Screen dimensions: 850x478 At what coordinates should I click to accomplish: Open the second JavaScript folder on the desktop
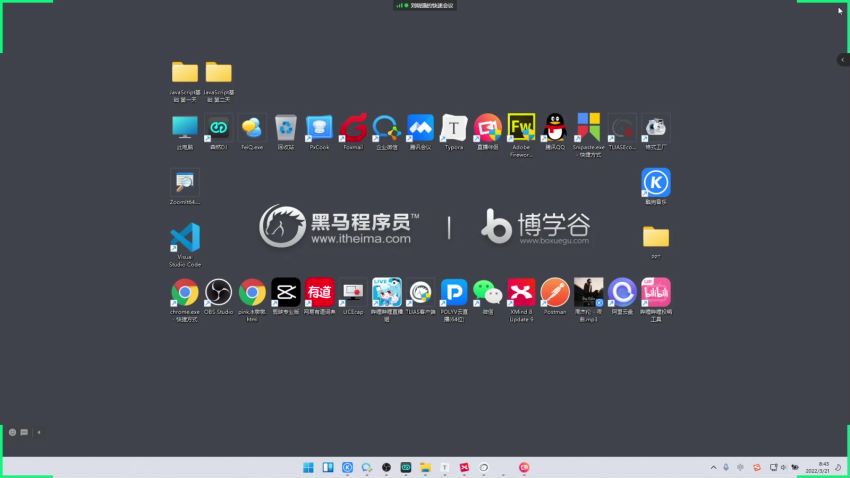click(x=218, y=73)
